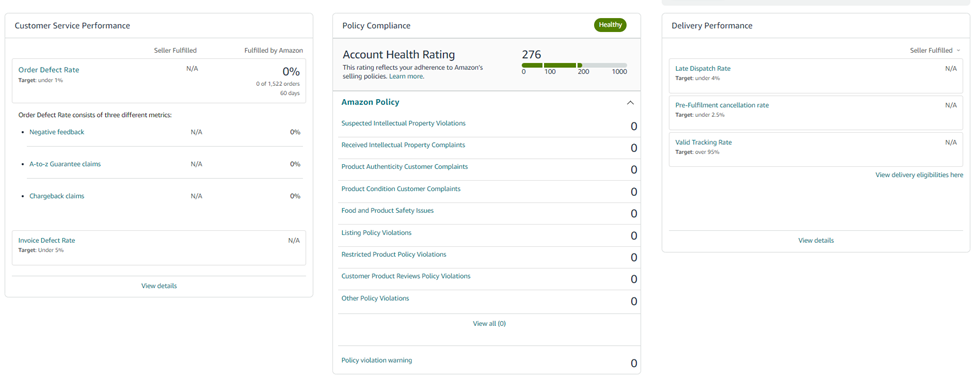Viewport: 975px width, 379px height.
Task: Open A-to-z Guarantee claims link
Action: point(65,164)
